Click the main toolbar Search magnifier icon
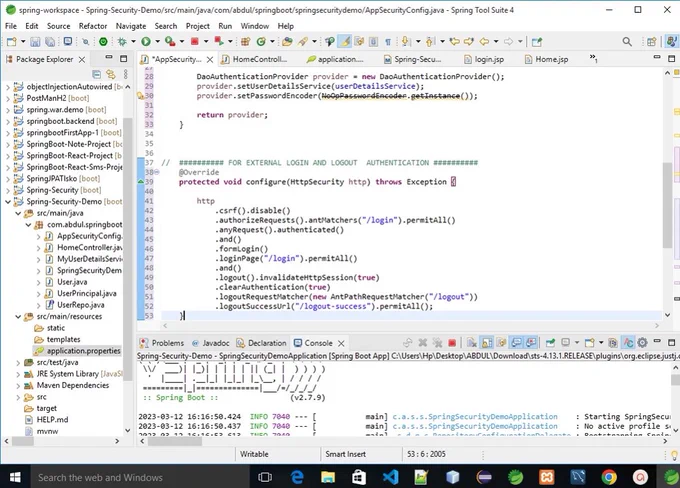The width and height of the screenshot is (680, 488). click(x=627, y=42)
